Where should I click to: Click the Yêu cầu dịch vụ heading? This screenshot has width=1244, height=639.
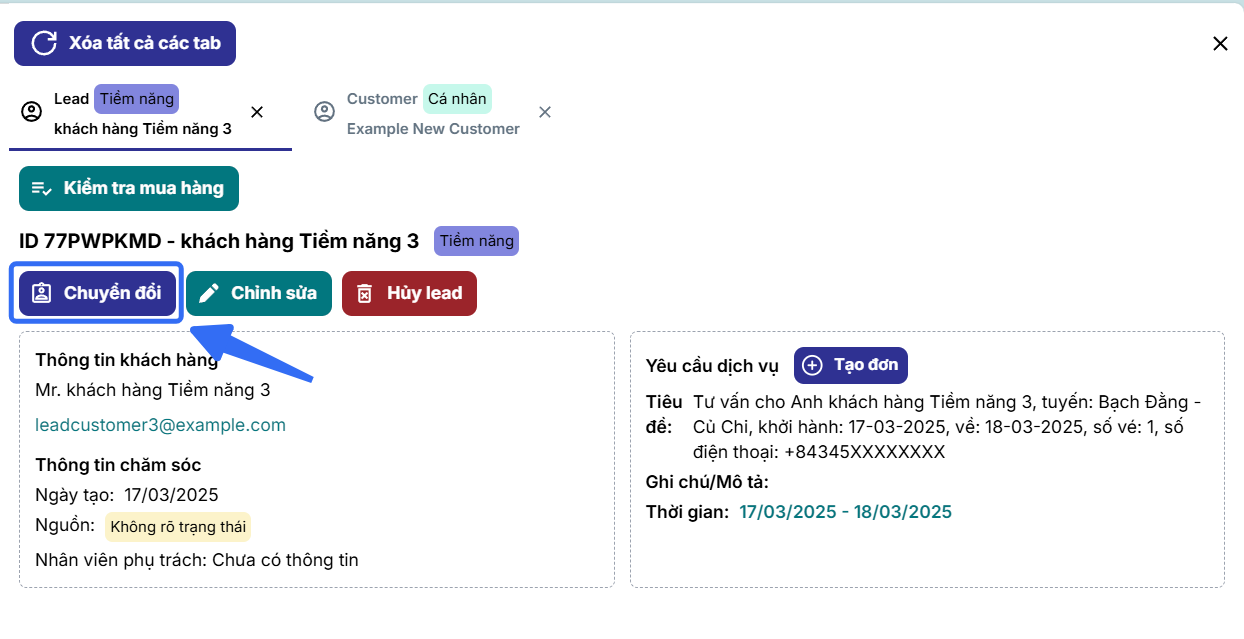coord(712,366)
